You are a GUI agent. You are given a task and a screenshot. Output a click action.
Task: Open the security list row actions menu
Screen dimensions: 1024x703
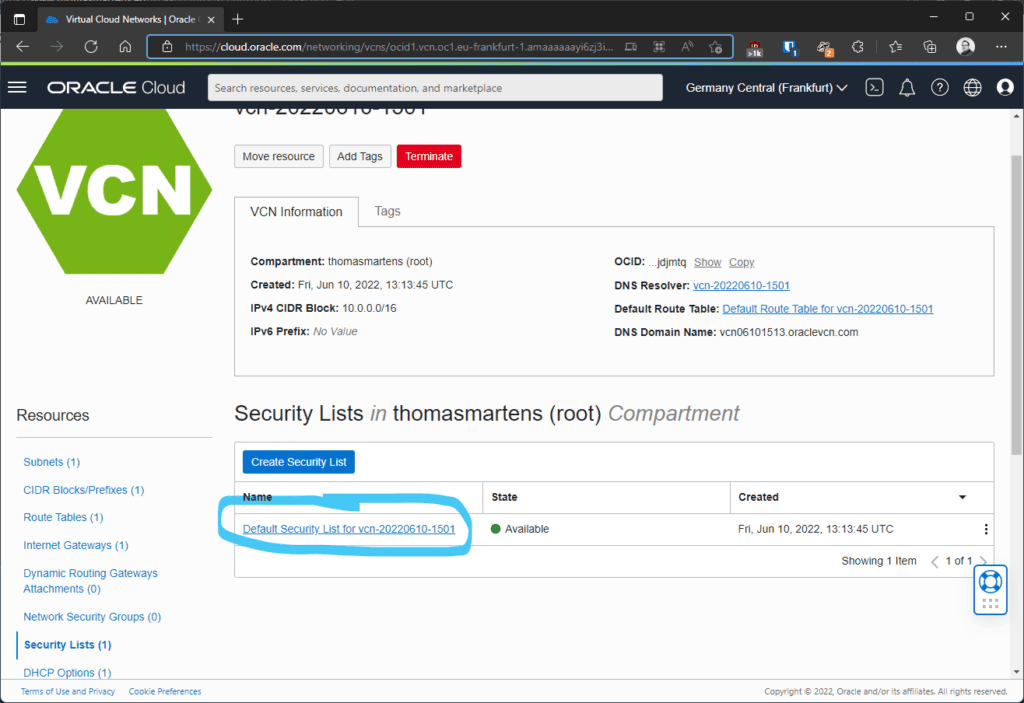(x=986, y=529)
